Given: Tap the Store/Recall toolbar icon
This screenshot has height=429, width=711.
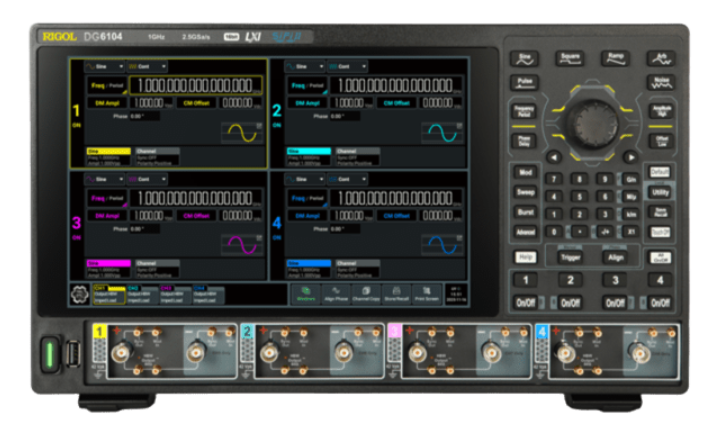Looking at the screenshot, I should [396, 294].
